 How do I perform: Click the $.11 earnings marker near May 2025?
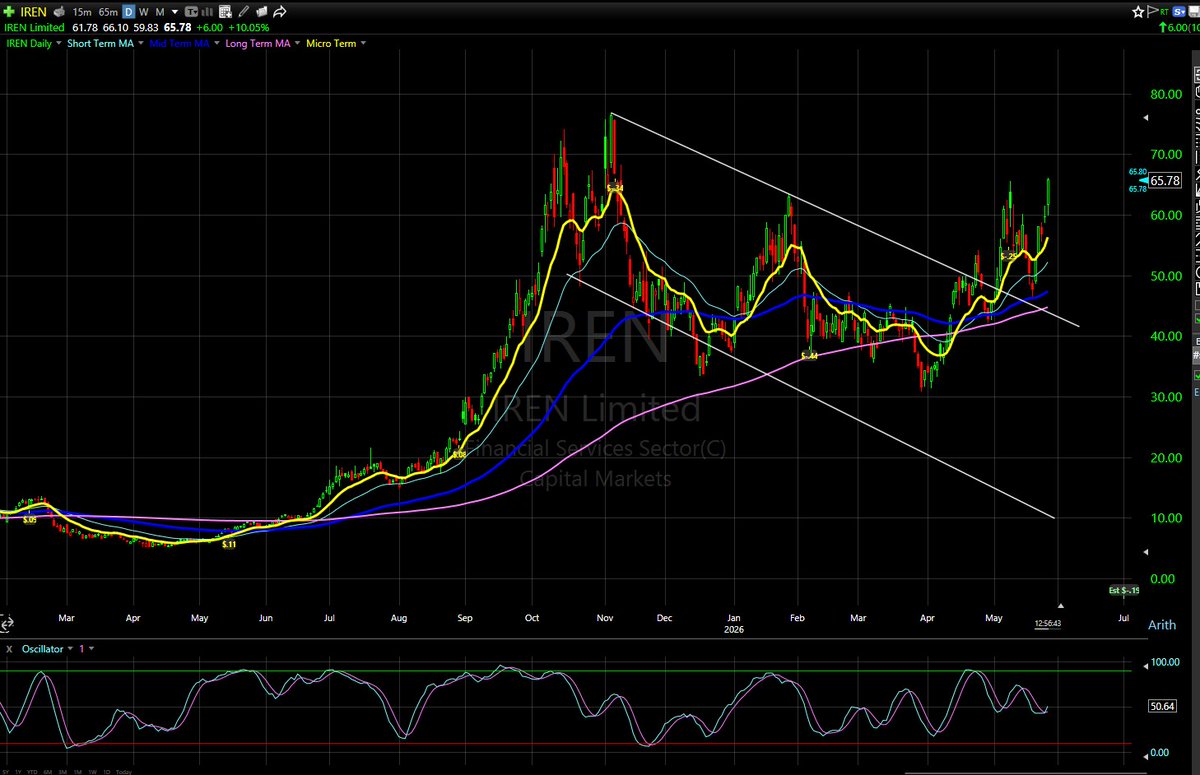pyautogui.click(x=229, y=544)
